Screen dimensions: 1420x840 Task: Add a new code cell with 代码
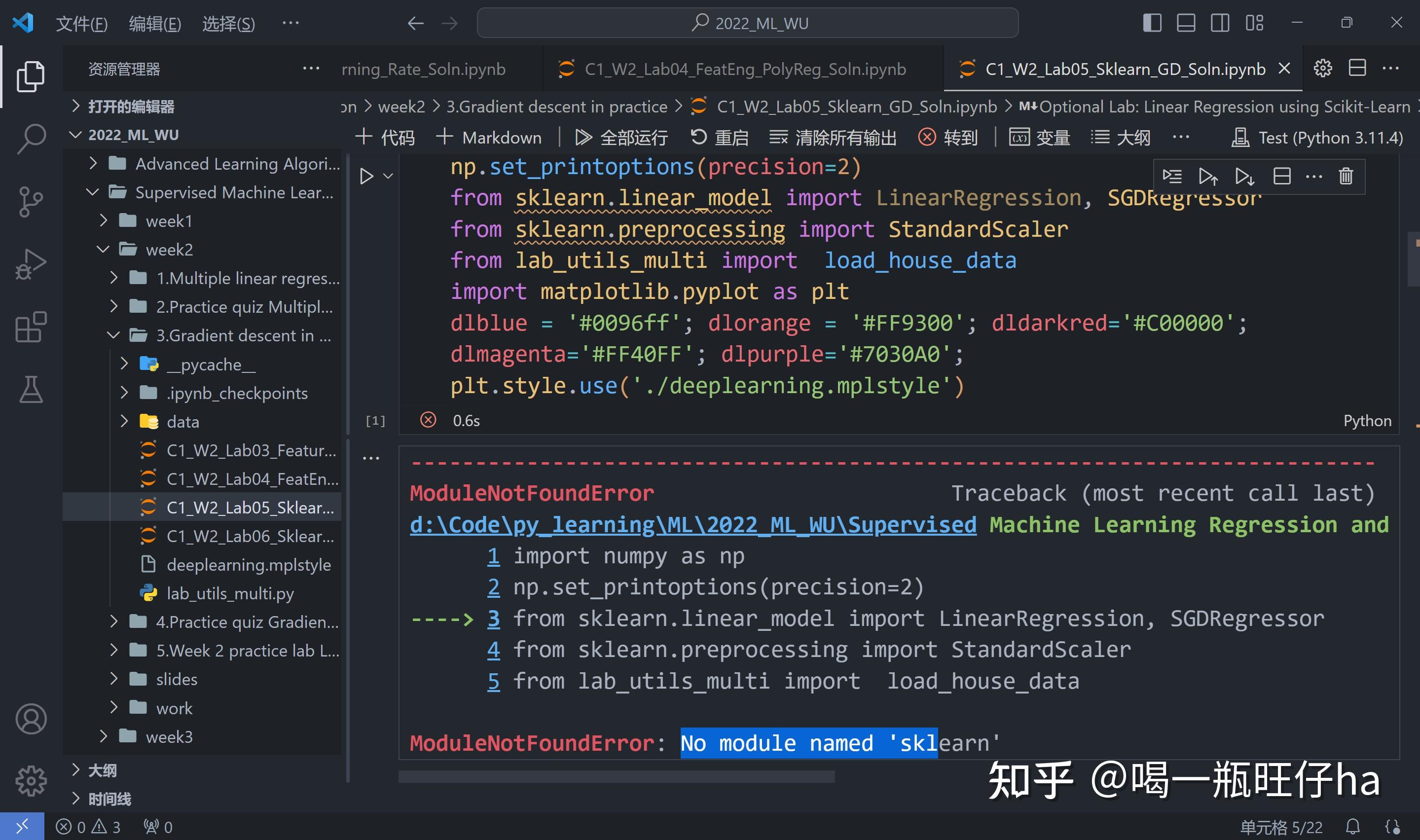pos(385,138)
